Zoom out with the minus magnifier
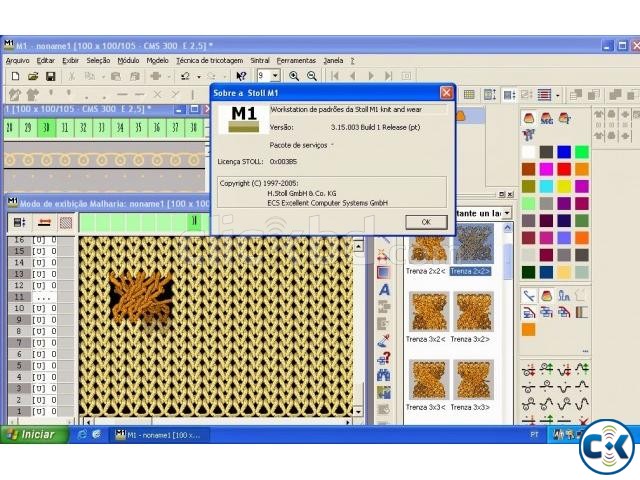The height and width of the screenshot is (480, 640). point(311,76)
